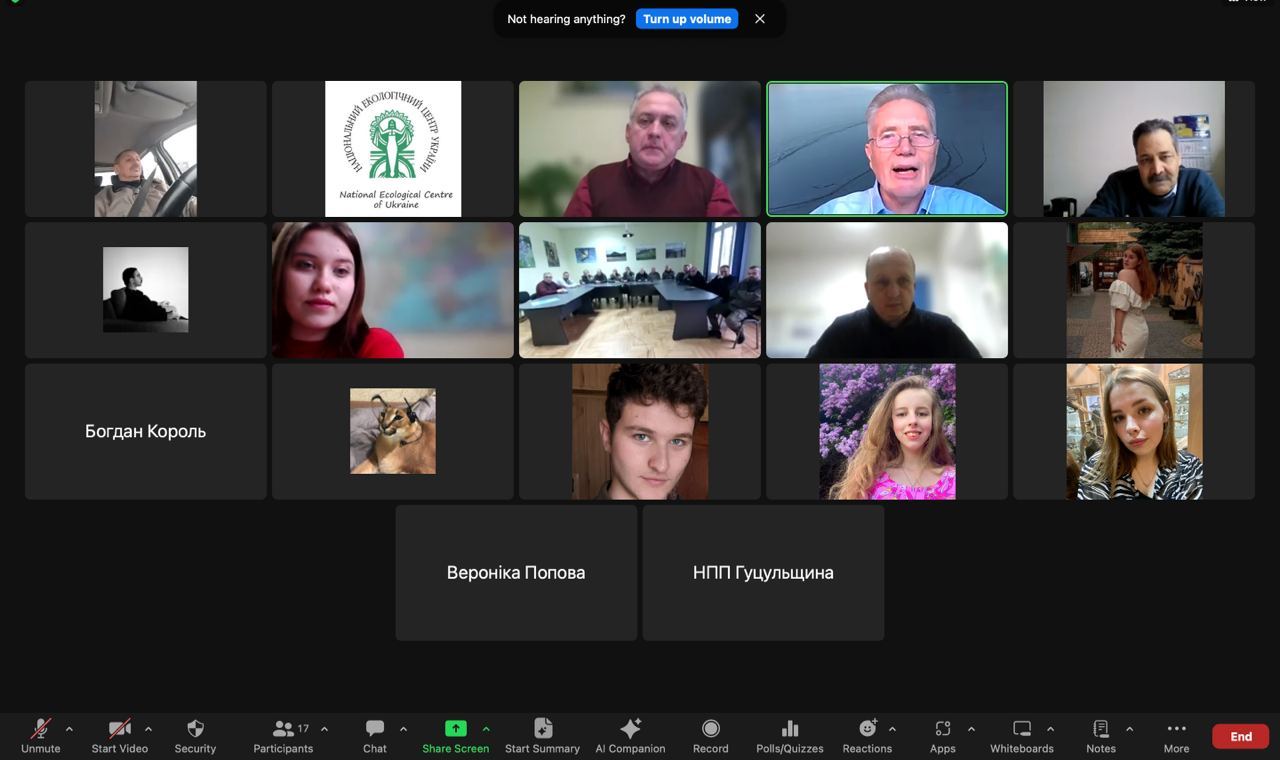Image resolution: width=1280 pixels, height=760 pixels.
Task: Select the National Ecological Centre video tile
Action: pos(393,149)
